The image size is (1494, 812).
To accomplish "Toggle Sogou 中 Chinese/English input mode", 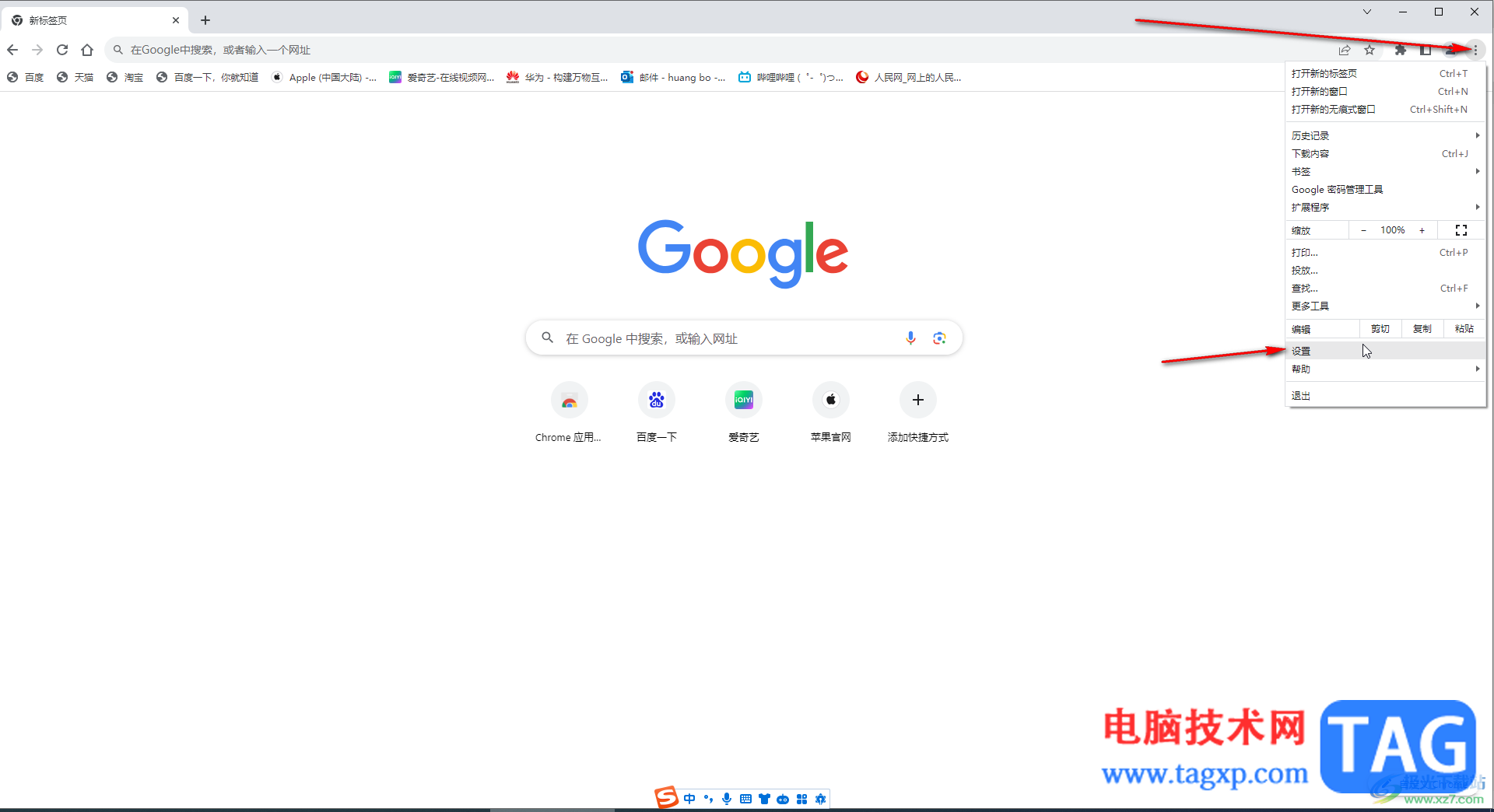I will [x=689, y=799].
